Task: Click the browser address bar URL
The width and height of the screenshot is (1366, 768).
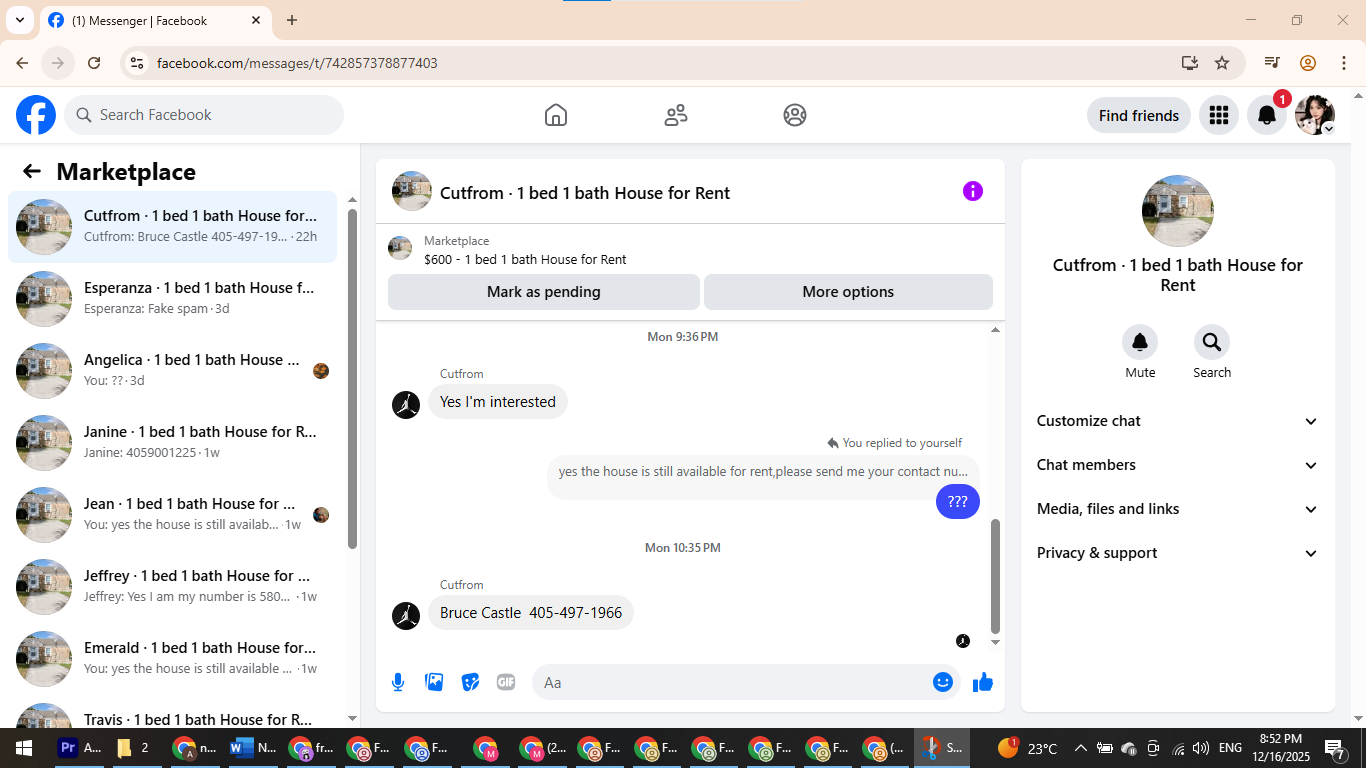Action: point(297,63)
